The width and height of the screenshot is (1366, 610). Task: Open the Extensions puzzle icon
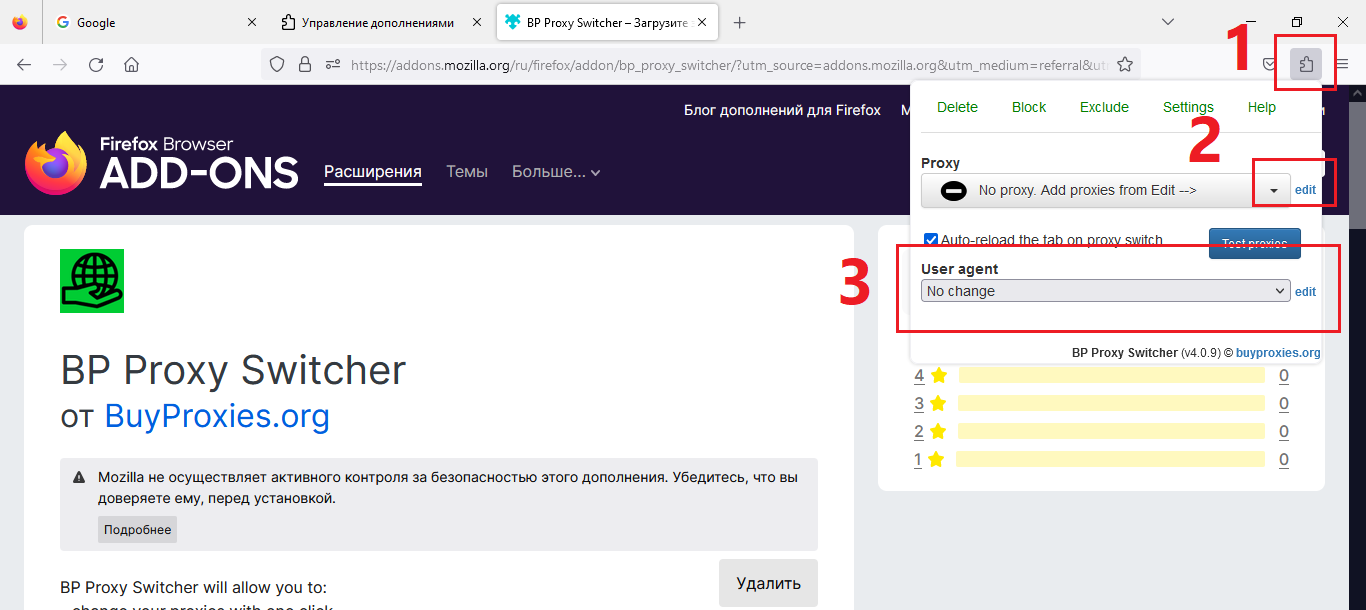pyautogui.click(x=1306, y=65)
